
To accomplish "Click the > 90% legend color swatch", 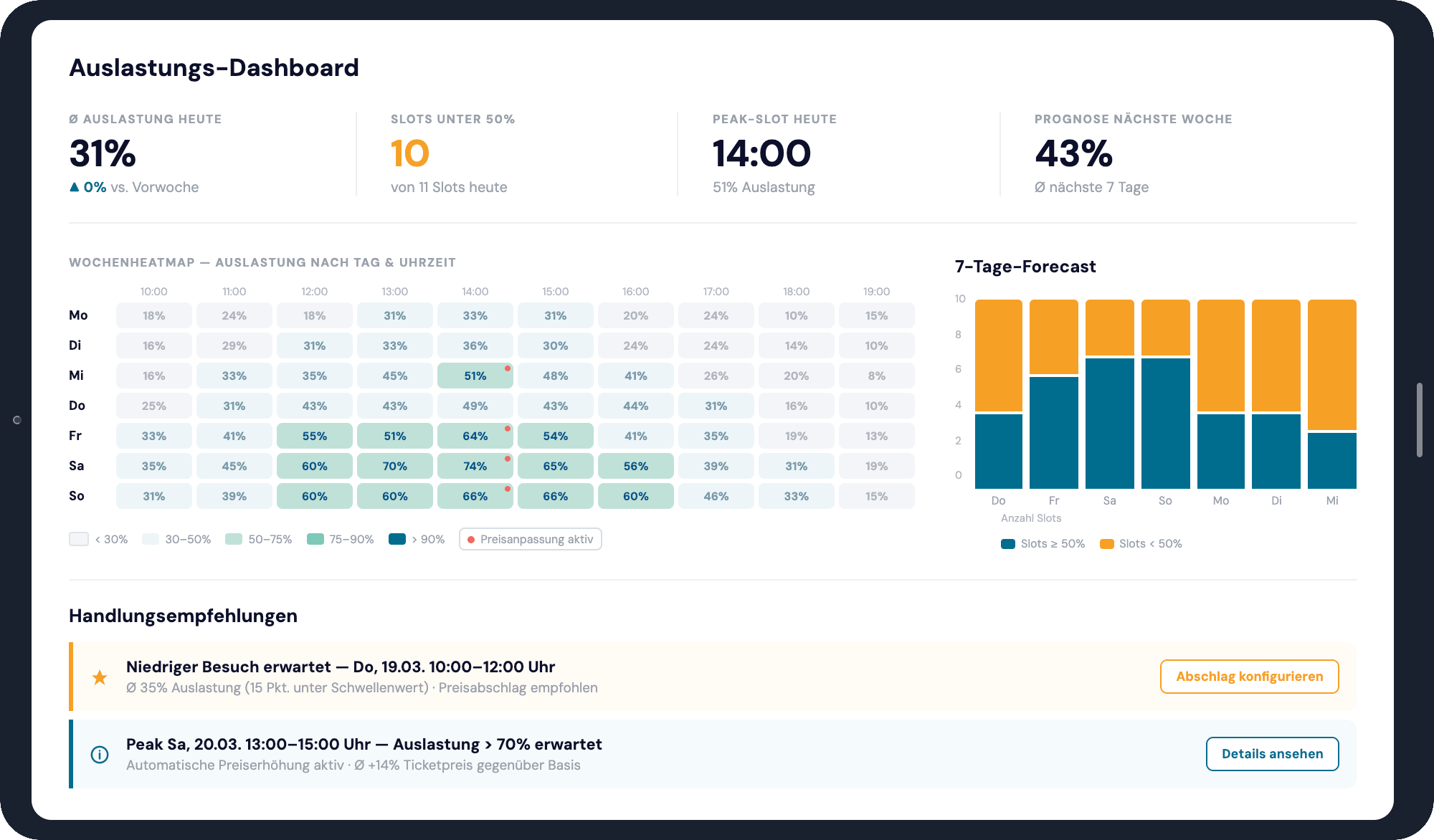I will (x=397, y=539).
